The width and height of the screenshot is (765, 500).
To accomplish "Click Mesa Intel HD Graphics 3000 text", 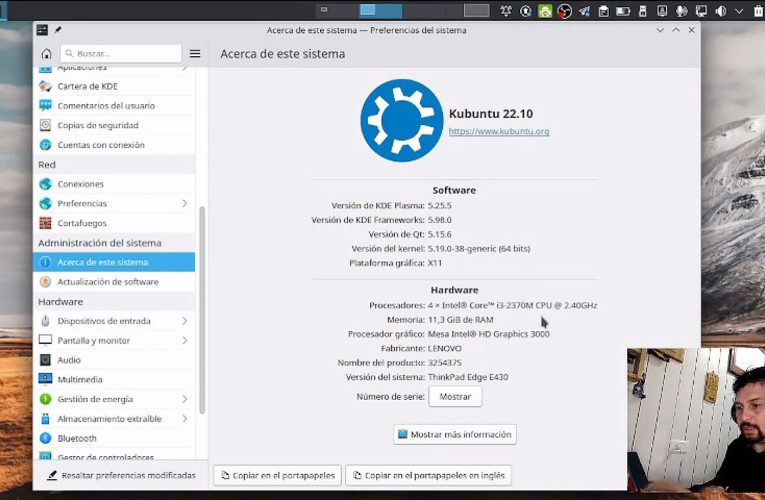I will coord(488,334).
